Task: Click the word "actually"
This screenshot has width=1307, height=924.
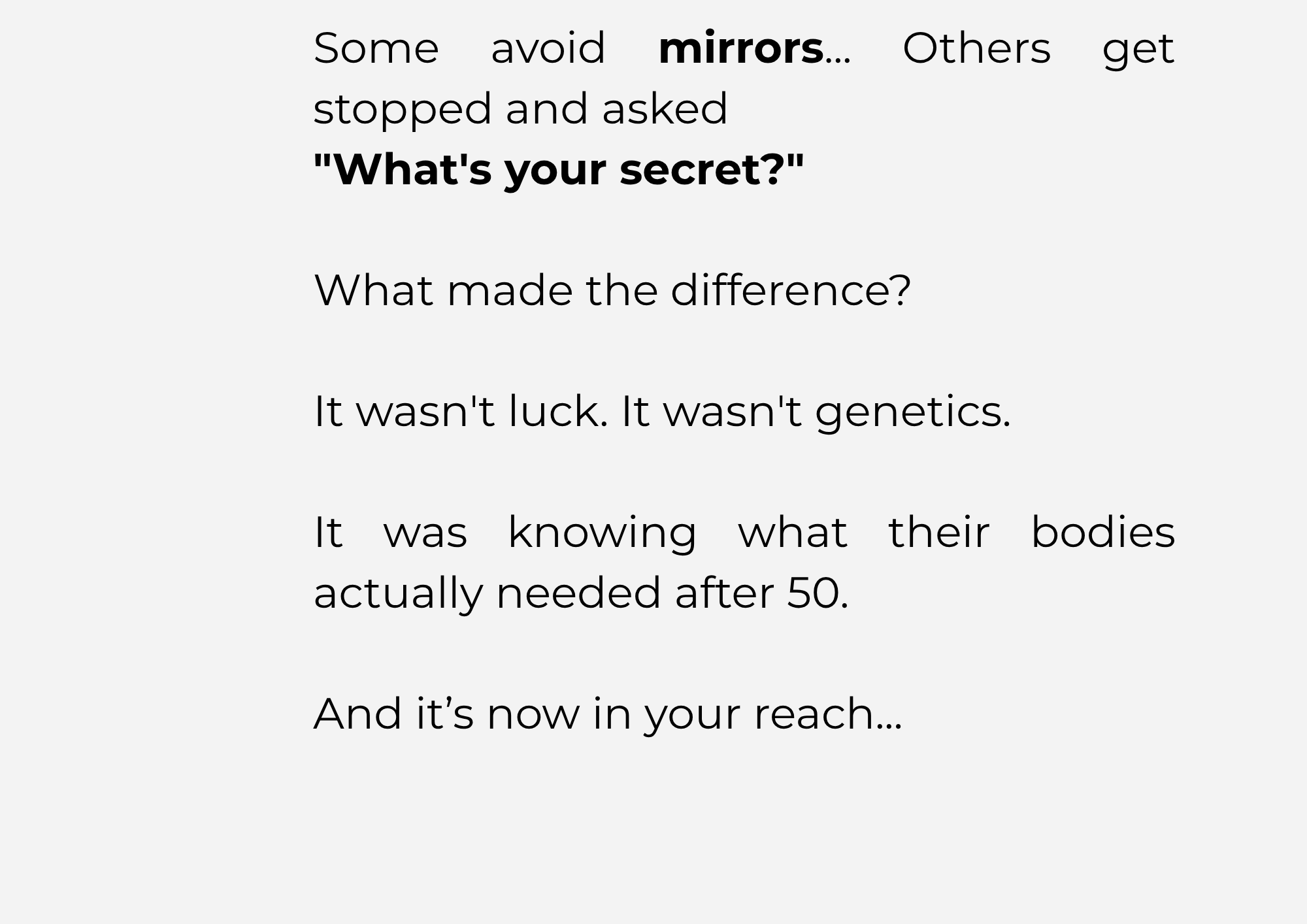Action: [x=398, y=593]
